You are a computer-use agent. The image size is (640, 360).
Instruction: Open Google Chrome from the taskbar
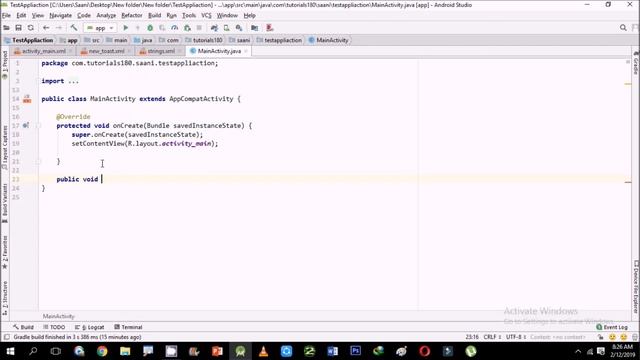pyautogui.click(x=102, y=351)
